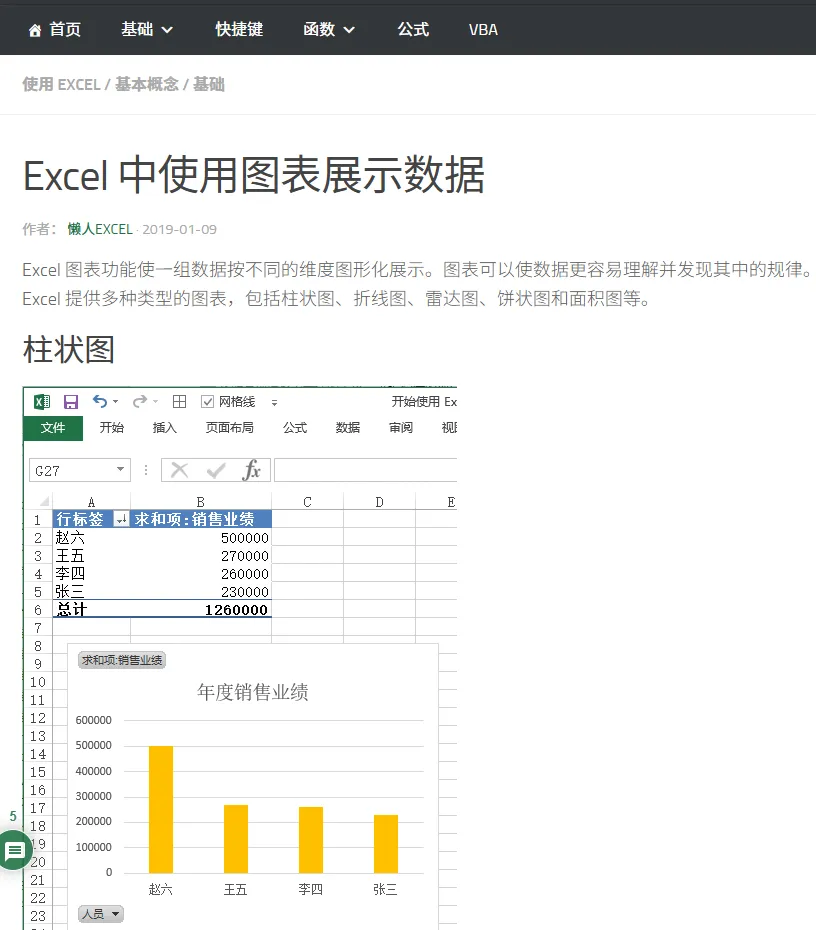This screenshot has width=816, height=930.
Task: Click the formula bar input area
Action: [x=365, y=470]
